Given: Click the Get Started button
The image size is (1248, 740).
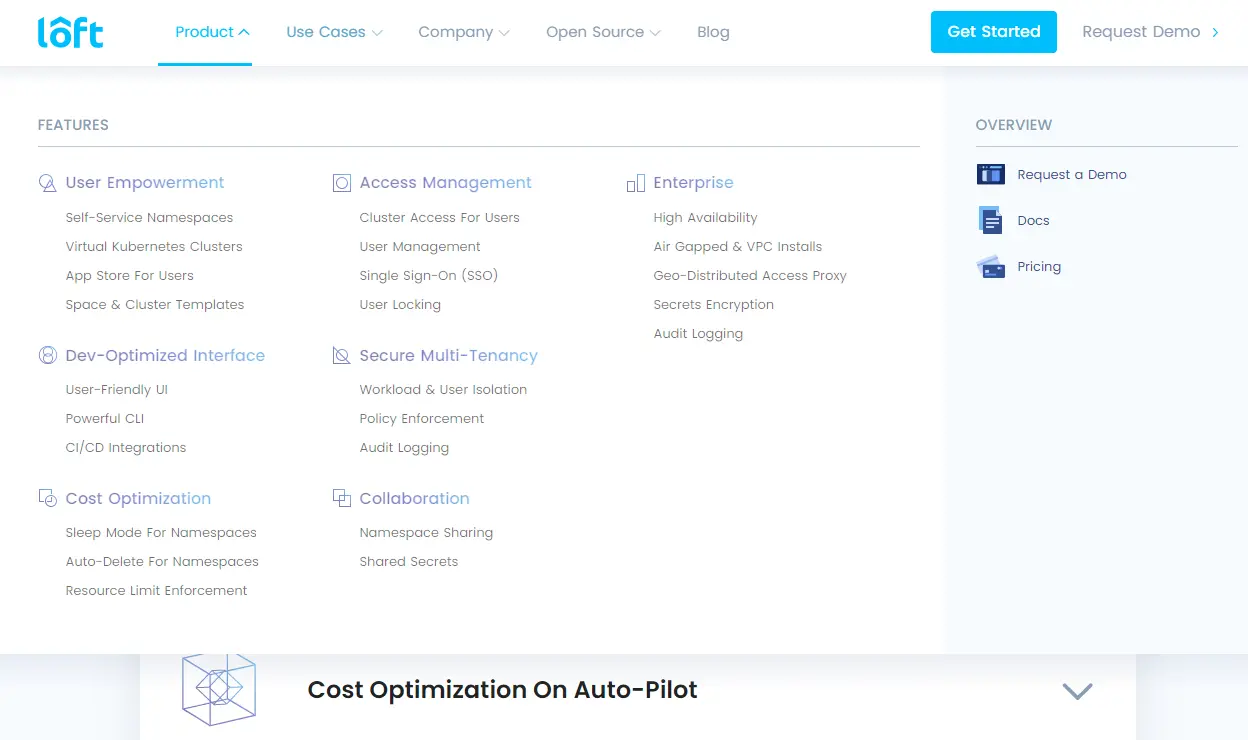Looking at the screenshot, I should (993, 31).
